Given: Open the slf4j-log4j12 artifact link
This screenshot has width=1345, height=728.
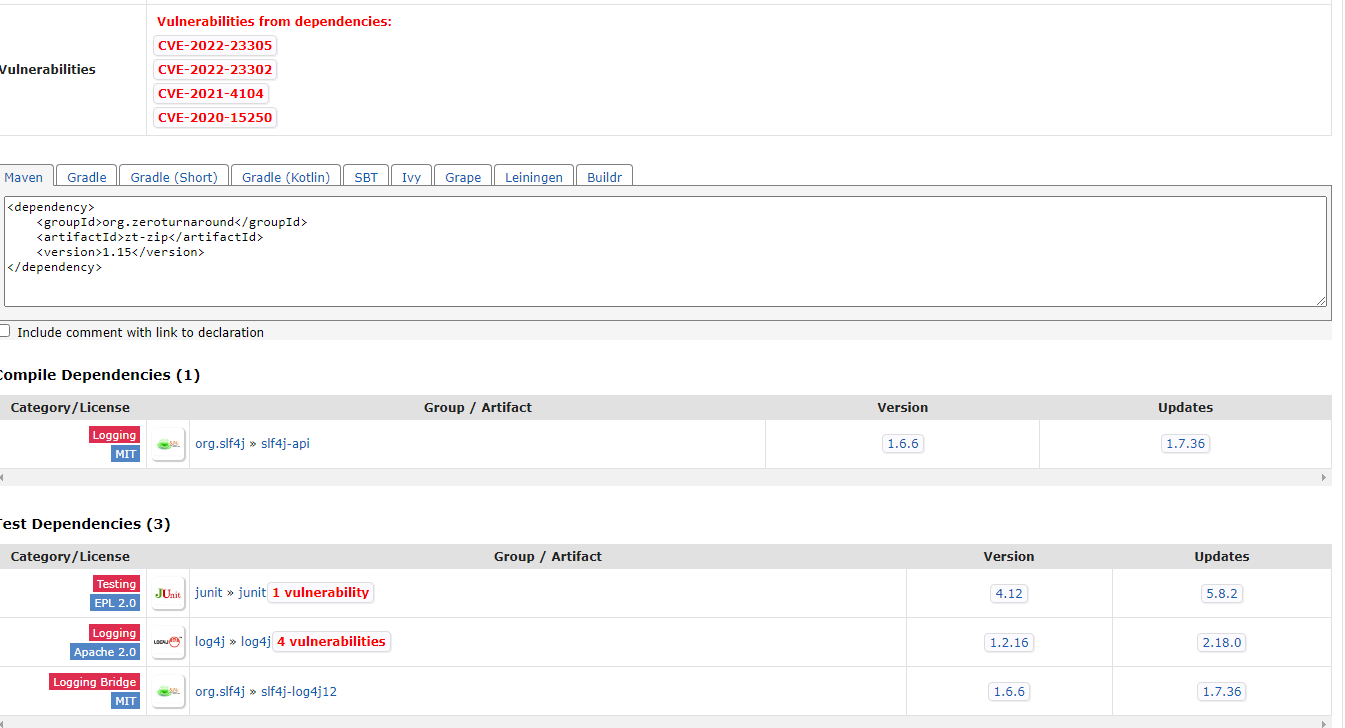Looking at the screenshot, I should coord(299,691).
